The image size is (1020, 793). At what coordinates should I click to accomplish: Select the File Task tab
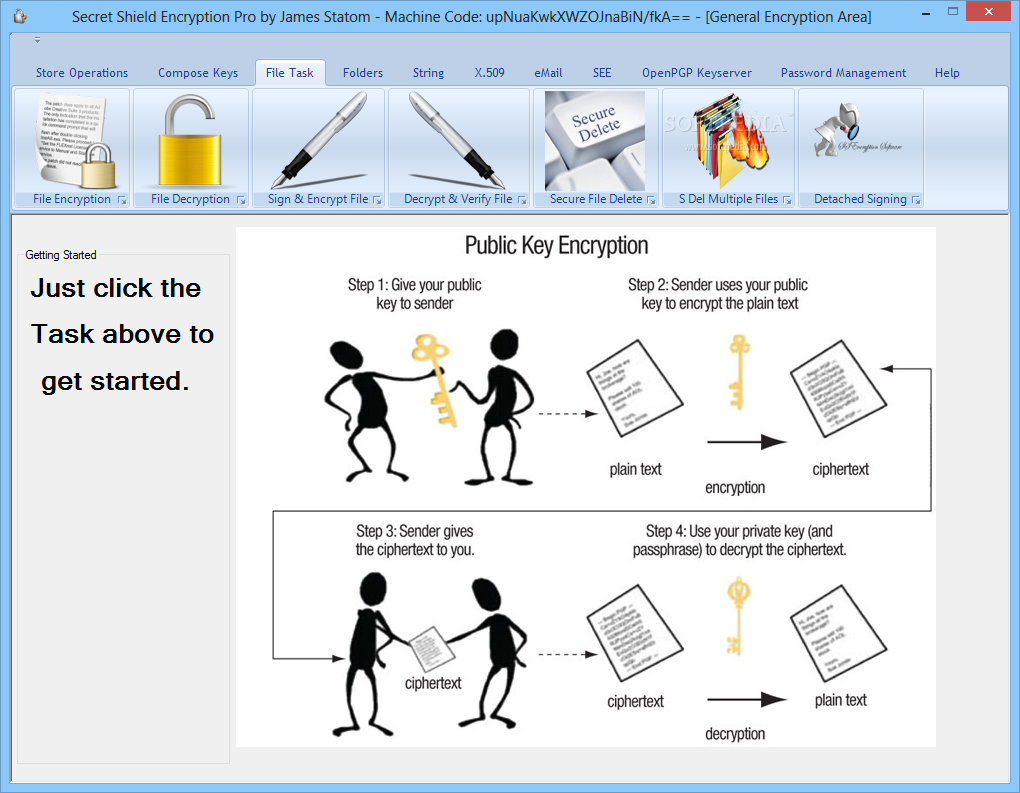click(289, 73)
